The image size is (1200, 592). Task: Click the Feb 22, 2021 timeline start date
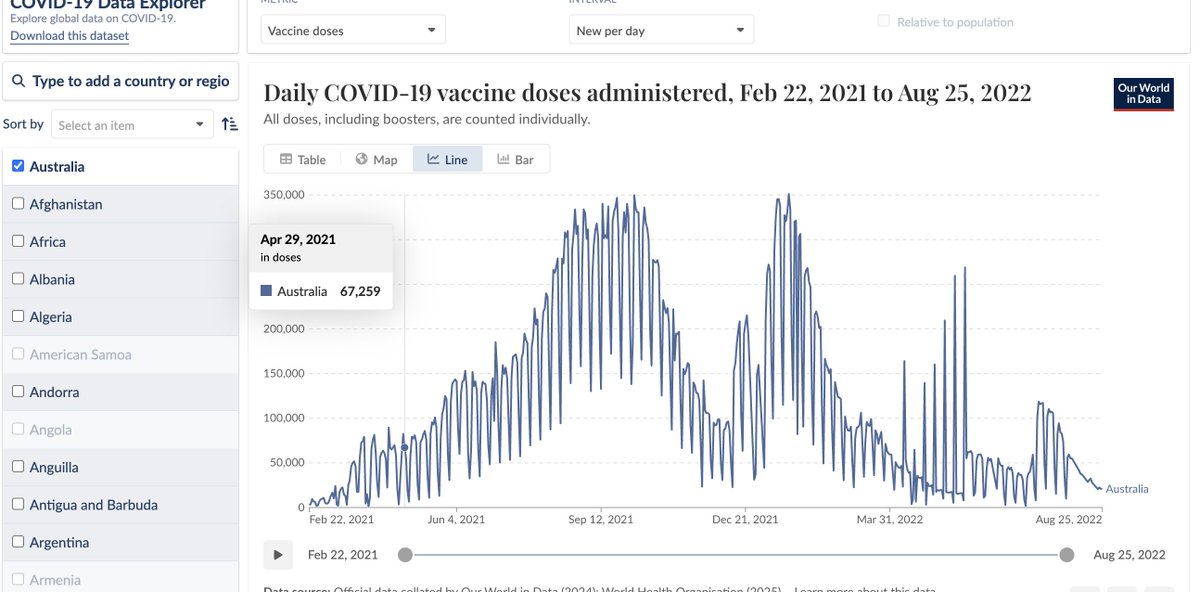tap(343, 555)
